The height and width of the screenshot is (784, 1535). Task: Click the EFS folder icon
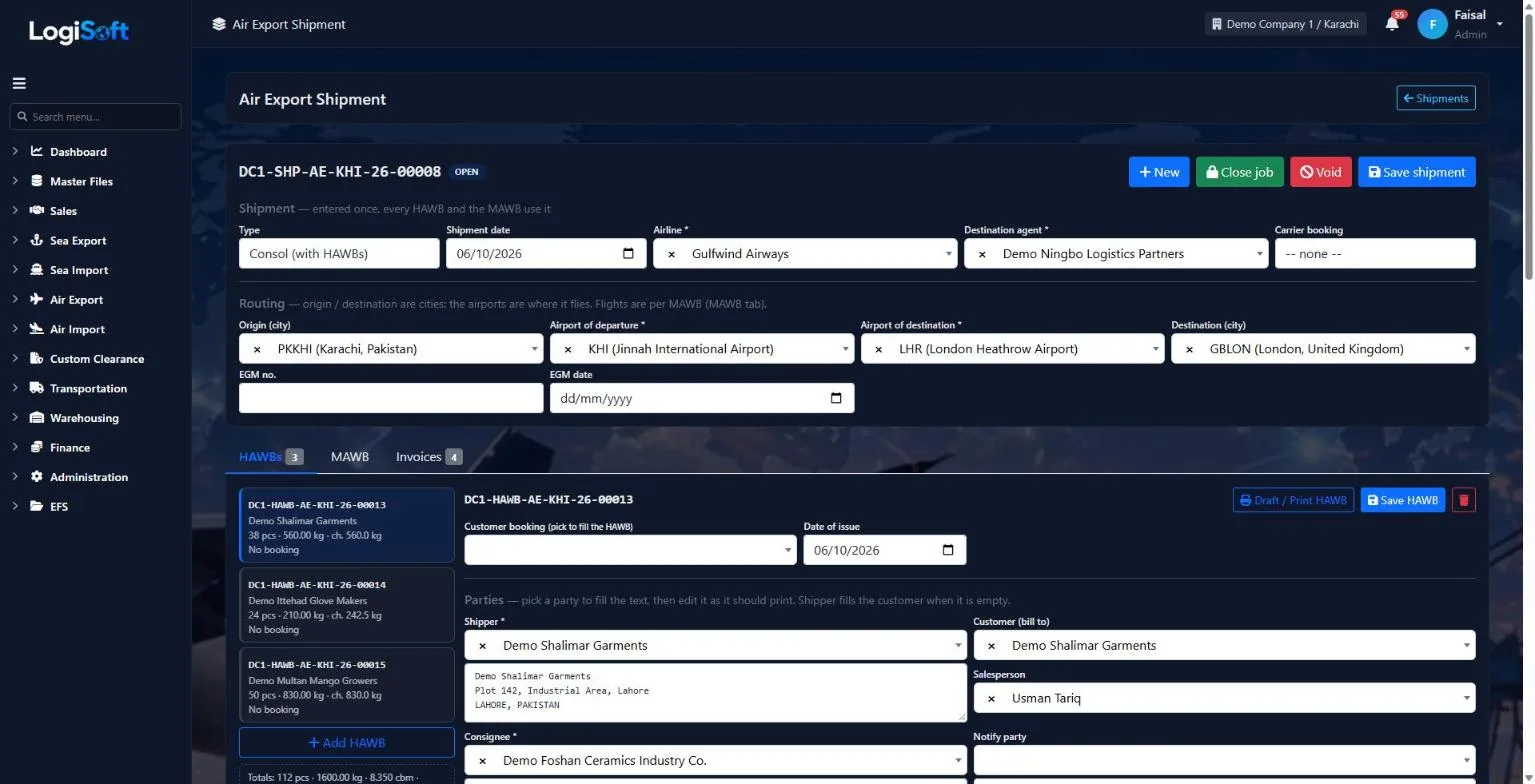[x=37, y=506]
